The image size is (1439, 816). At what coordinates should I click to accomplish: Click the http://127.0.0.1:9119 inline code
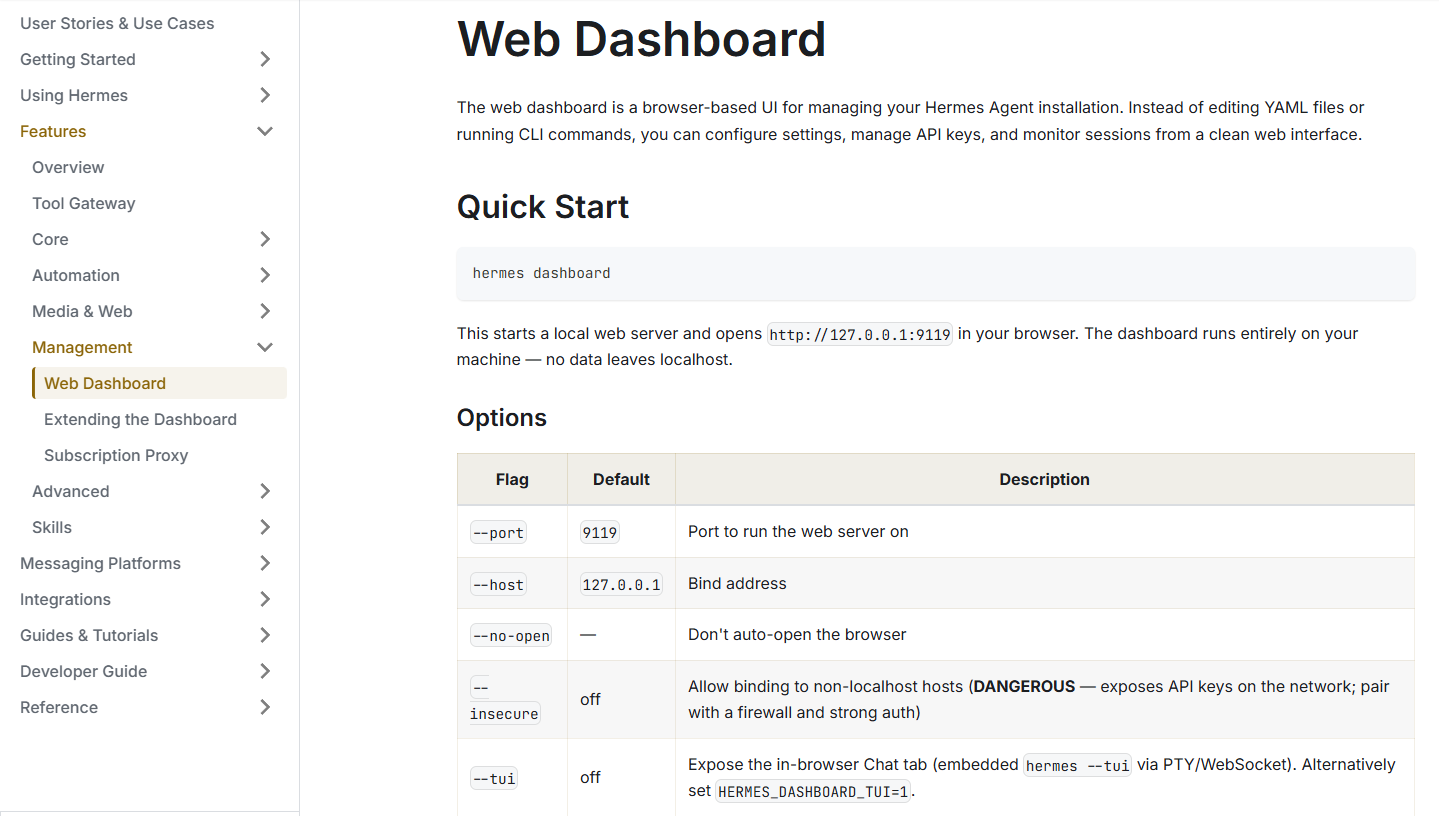(860, 334)
